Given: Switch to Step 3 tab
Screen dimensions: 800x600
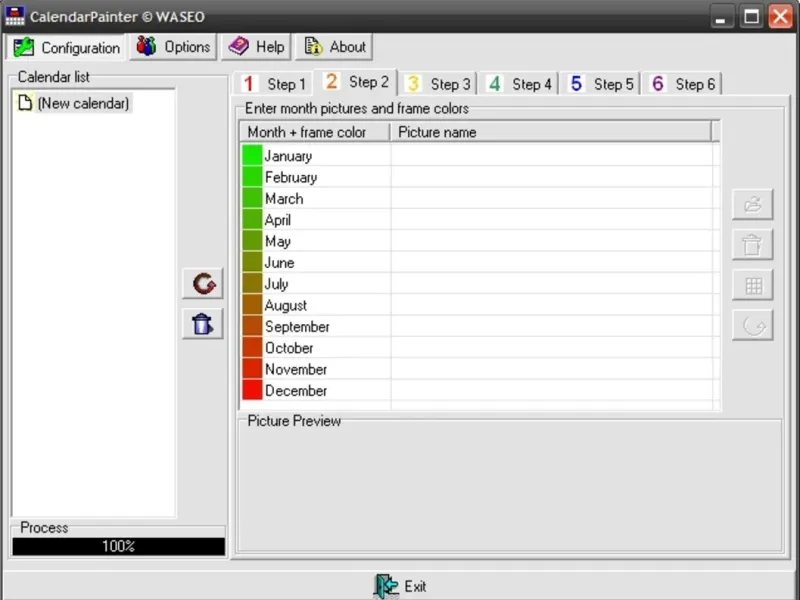Looking at the screenshot, I should point(437,84).
